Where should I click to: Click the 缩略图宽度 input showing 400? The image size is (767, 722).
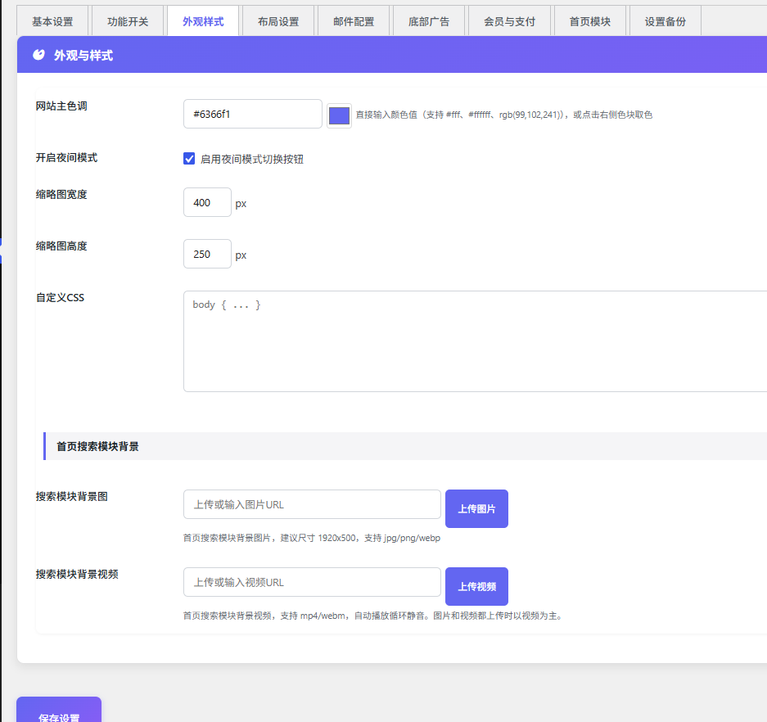point(207,202)
